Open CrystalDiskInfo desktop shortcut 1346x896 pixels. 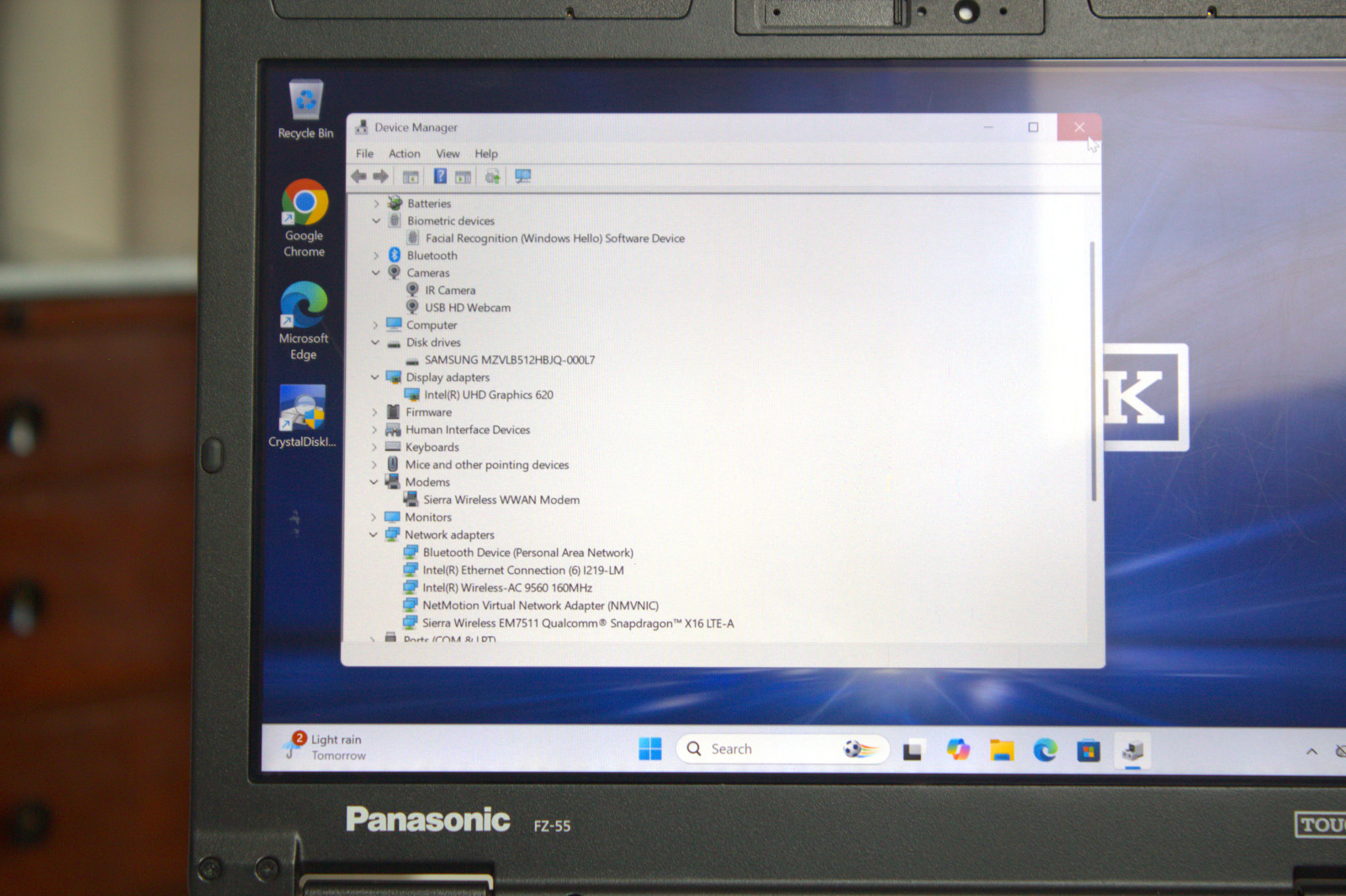[302, 416]
